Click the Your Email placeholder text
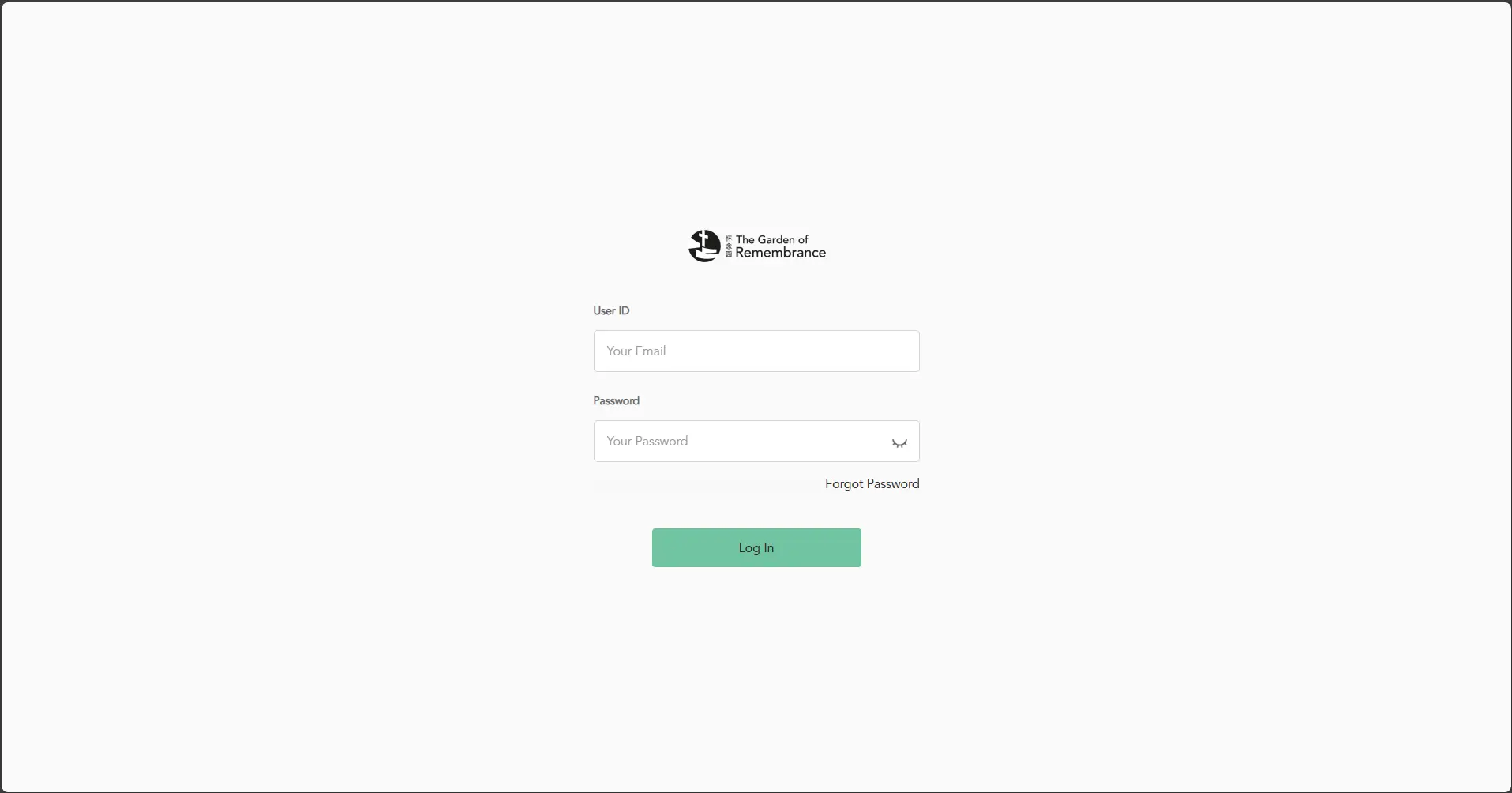Image resolution: width=1512 pixels, height=793 pixels. point(636,351)
